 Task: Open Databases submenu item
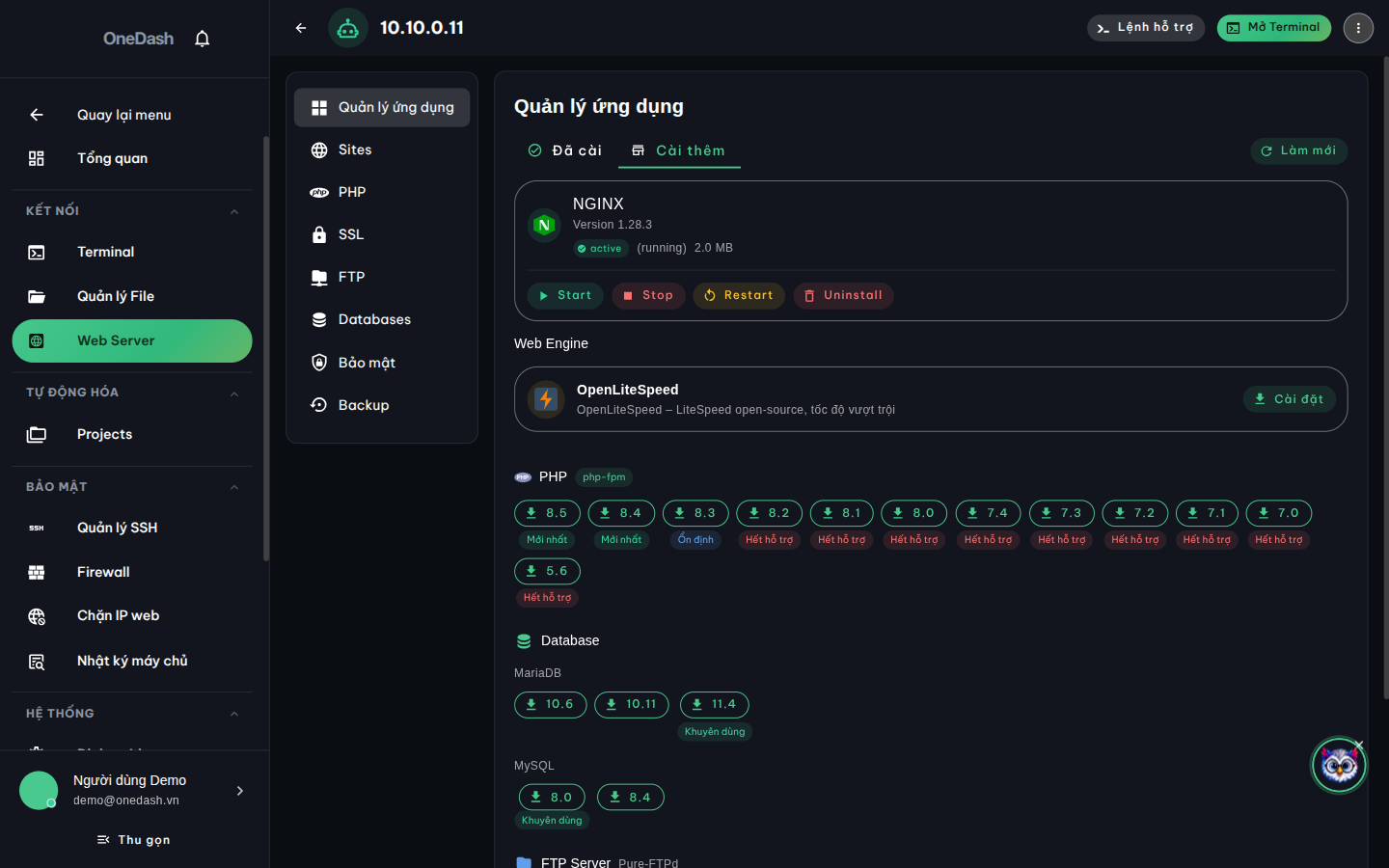point(382,319)
